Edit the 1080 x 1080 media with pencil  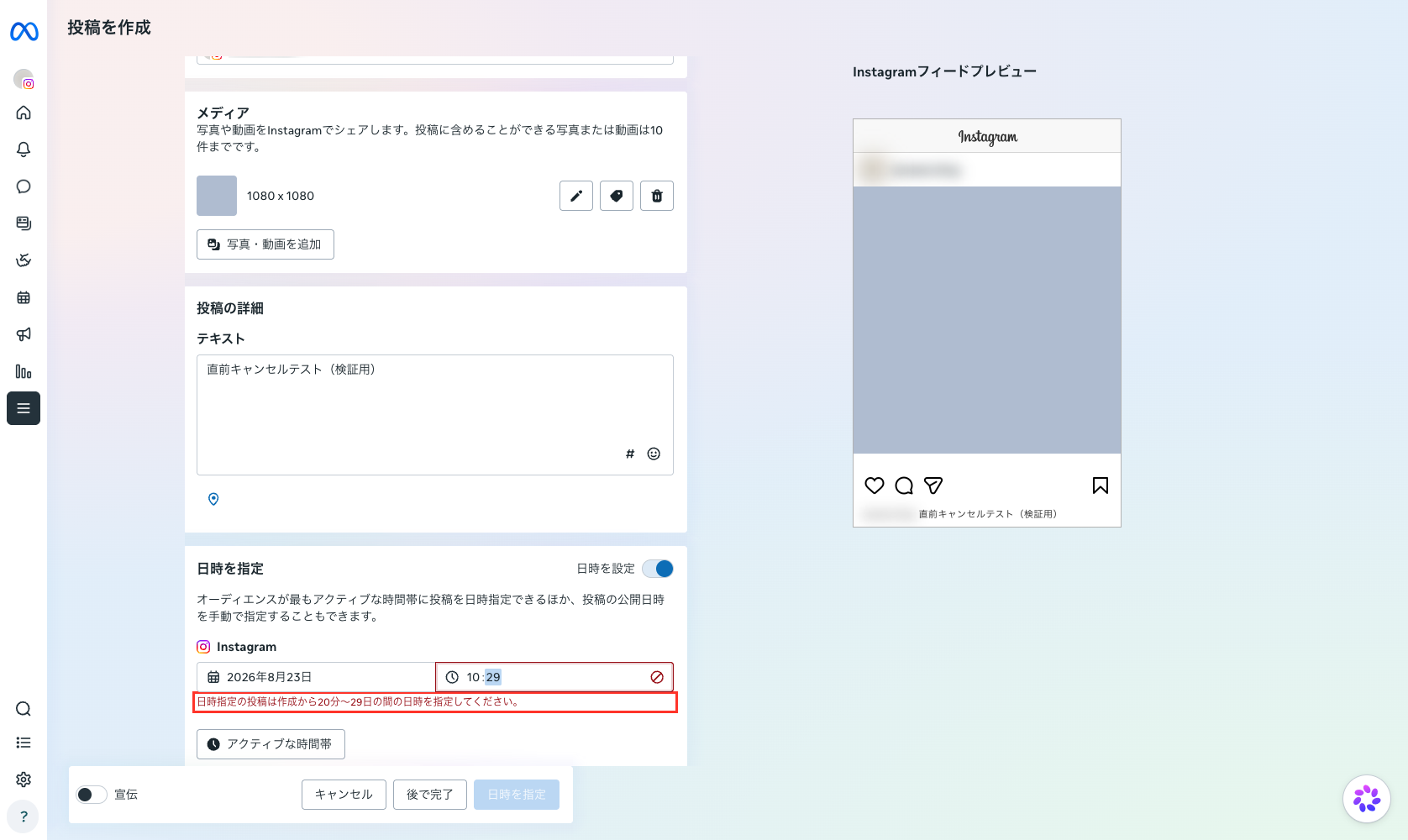[576, 196]
